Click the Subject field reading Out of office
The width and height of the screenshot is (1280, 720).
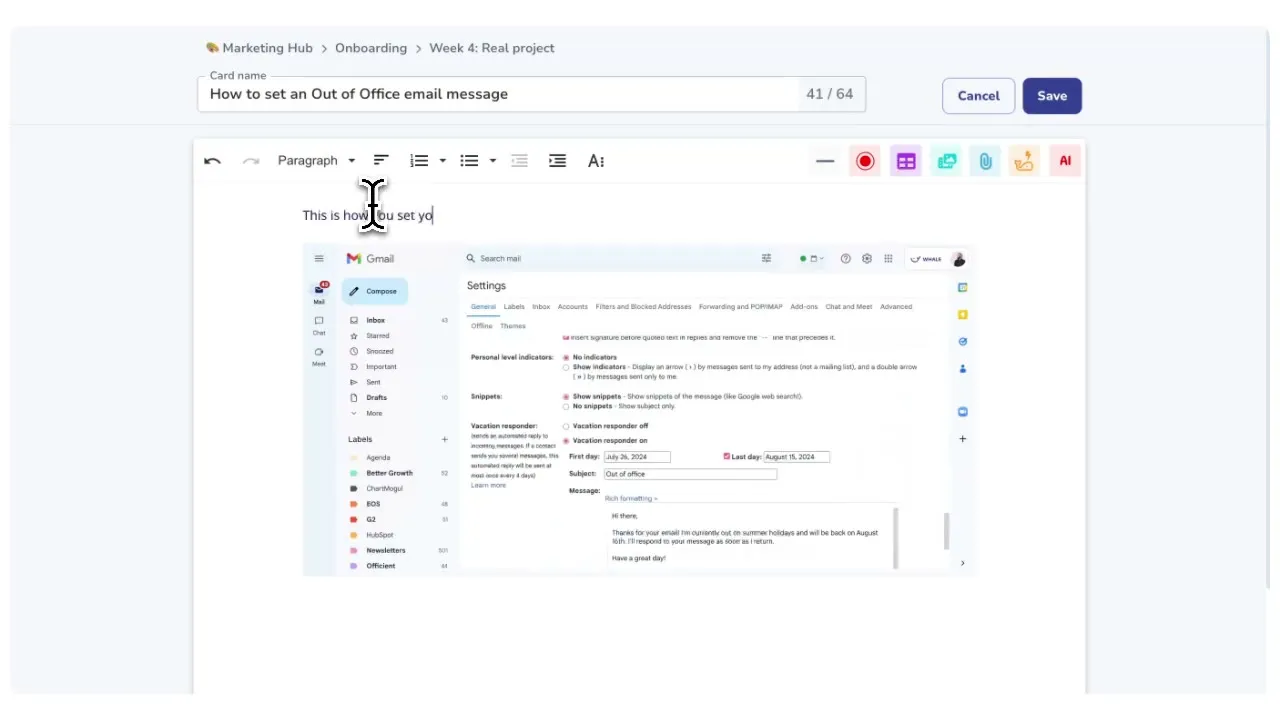tap(690, 474)
